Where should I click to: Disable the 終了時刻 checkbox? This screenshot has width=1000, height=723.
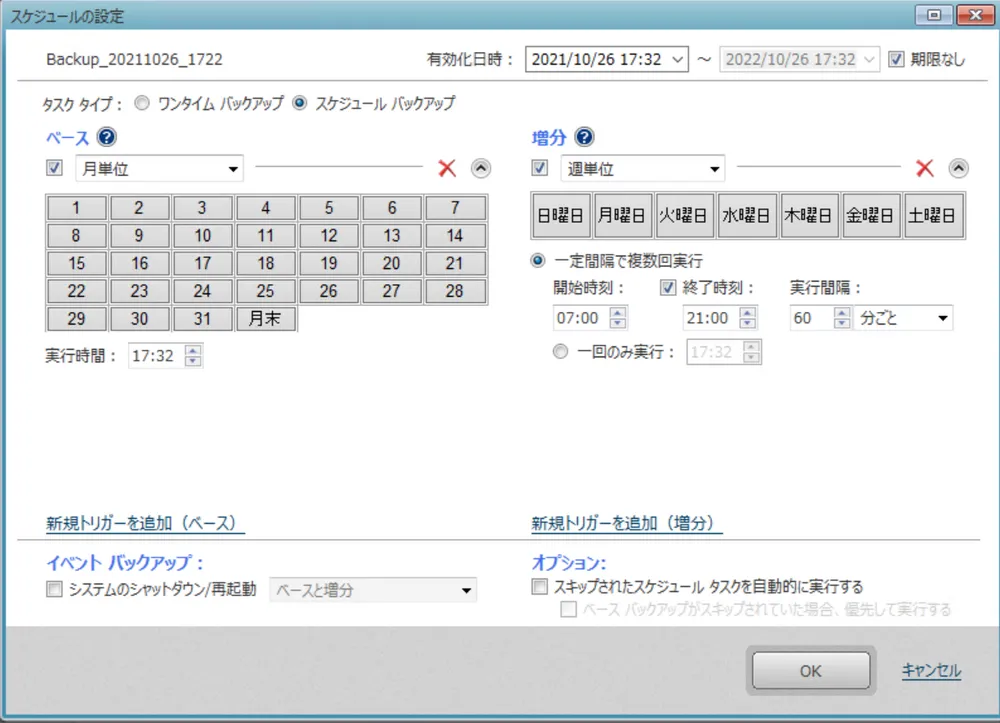[667, 288]
